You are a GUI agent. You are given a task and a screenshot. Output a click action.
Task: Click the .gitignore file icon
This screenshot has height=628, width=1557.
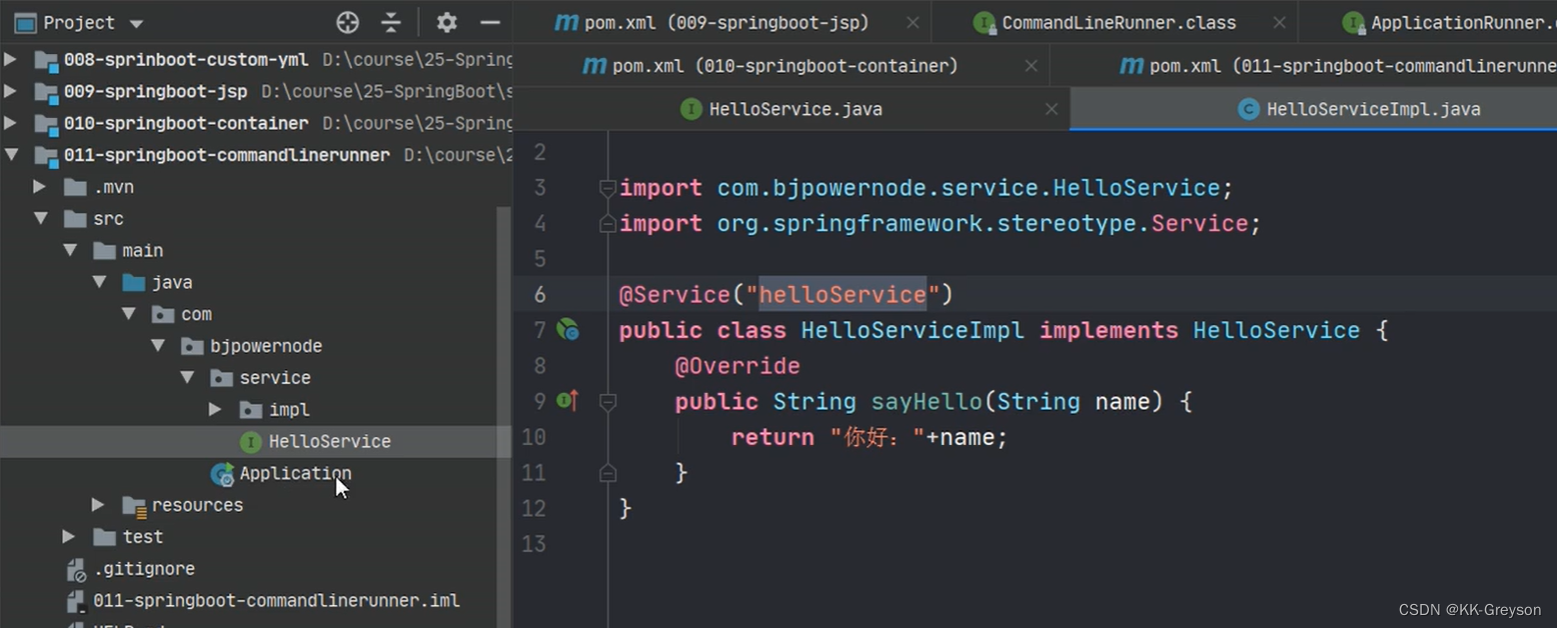[x=76, y=570]
